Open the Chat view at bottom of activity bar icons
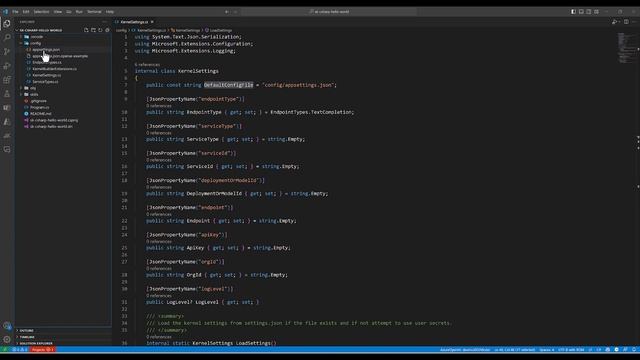 click(x=7, y=149)
